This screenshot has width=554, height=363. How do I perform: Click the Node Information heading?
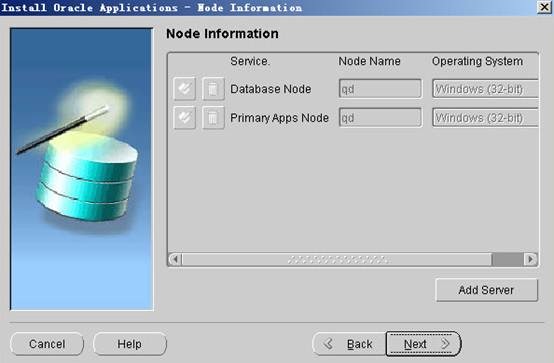tap(222, 34)
